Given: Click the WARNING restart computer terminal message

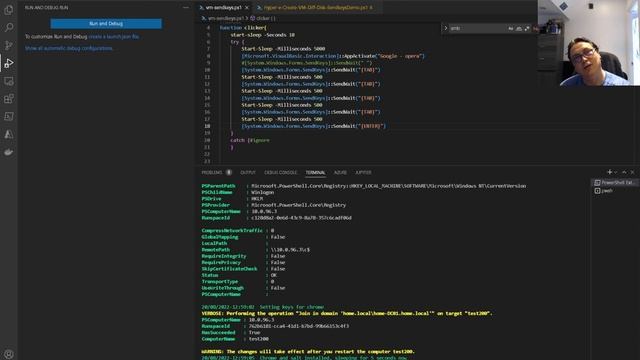Looking at the screenshot, I should click(308, 351).
